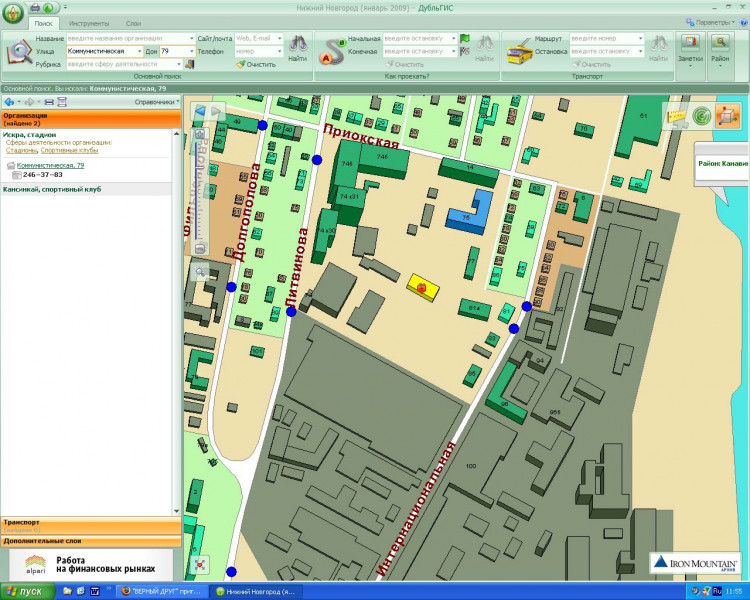Click the map zoom-out button below slider
The image size is (750, 600).
[199, 247]
